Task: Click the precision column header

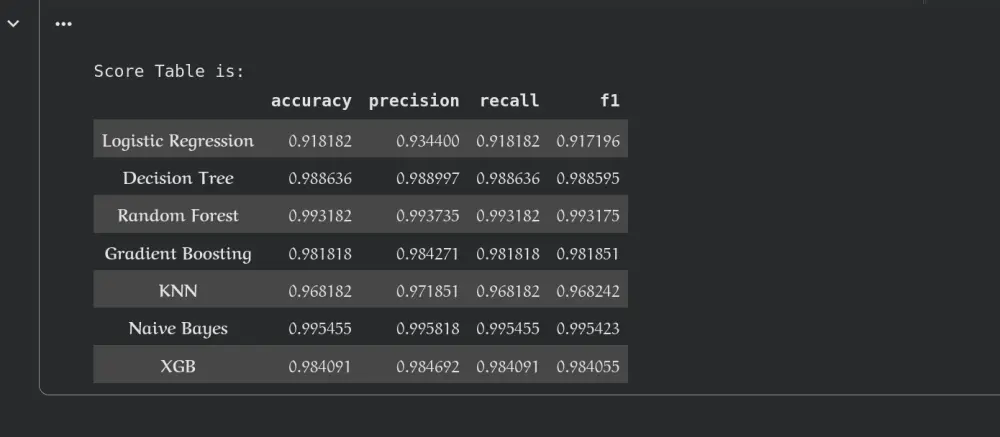Action: (414, 101)
